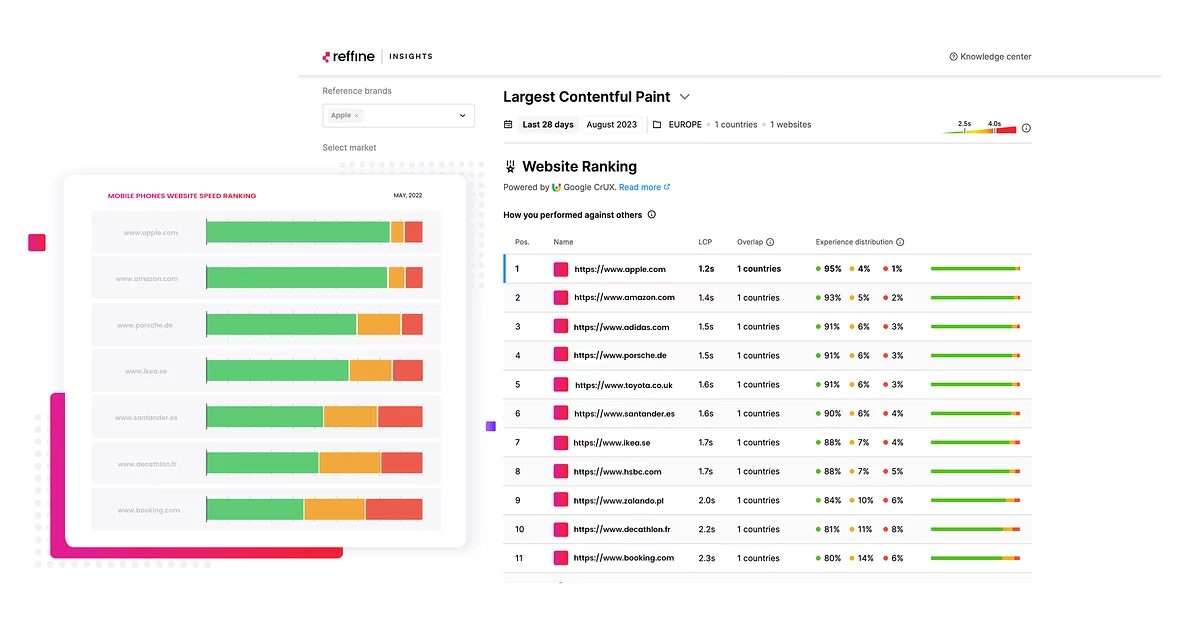The image size is (1200, 620).
Task: Click the 'MAY, 2022' date on ranking card
Action: [408, 196]
